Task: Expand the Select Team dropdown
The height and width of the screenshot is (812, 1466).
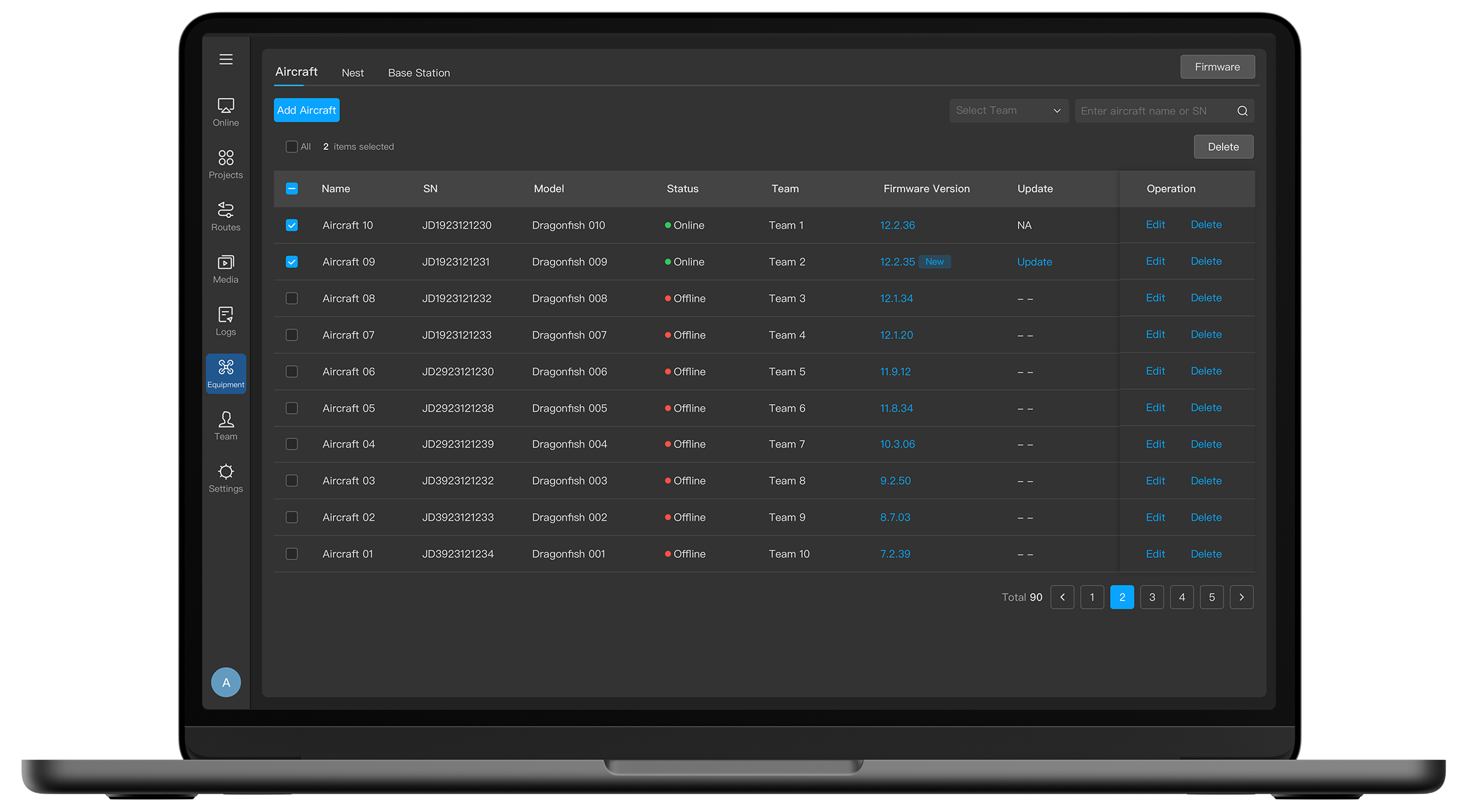Action: pyautogui.click(x=1008, y=111)
